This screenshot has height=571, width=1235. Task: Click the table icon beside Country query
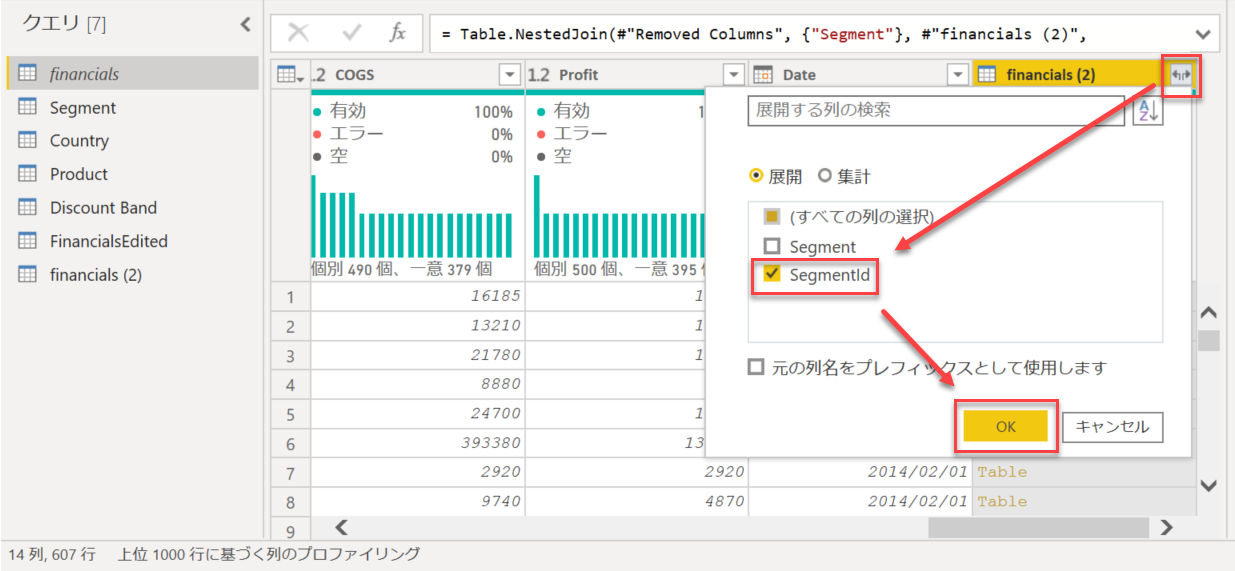[x=28, y=141]
